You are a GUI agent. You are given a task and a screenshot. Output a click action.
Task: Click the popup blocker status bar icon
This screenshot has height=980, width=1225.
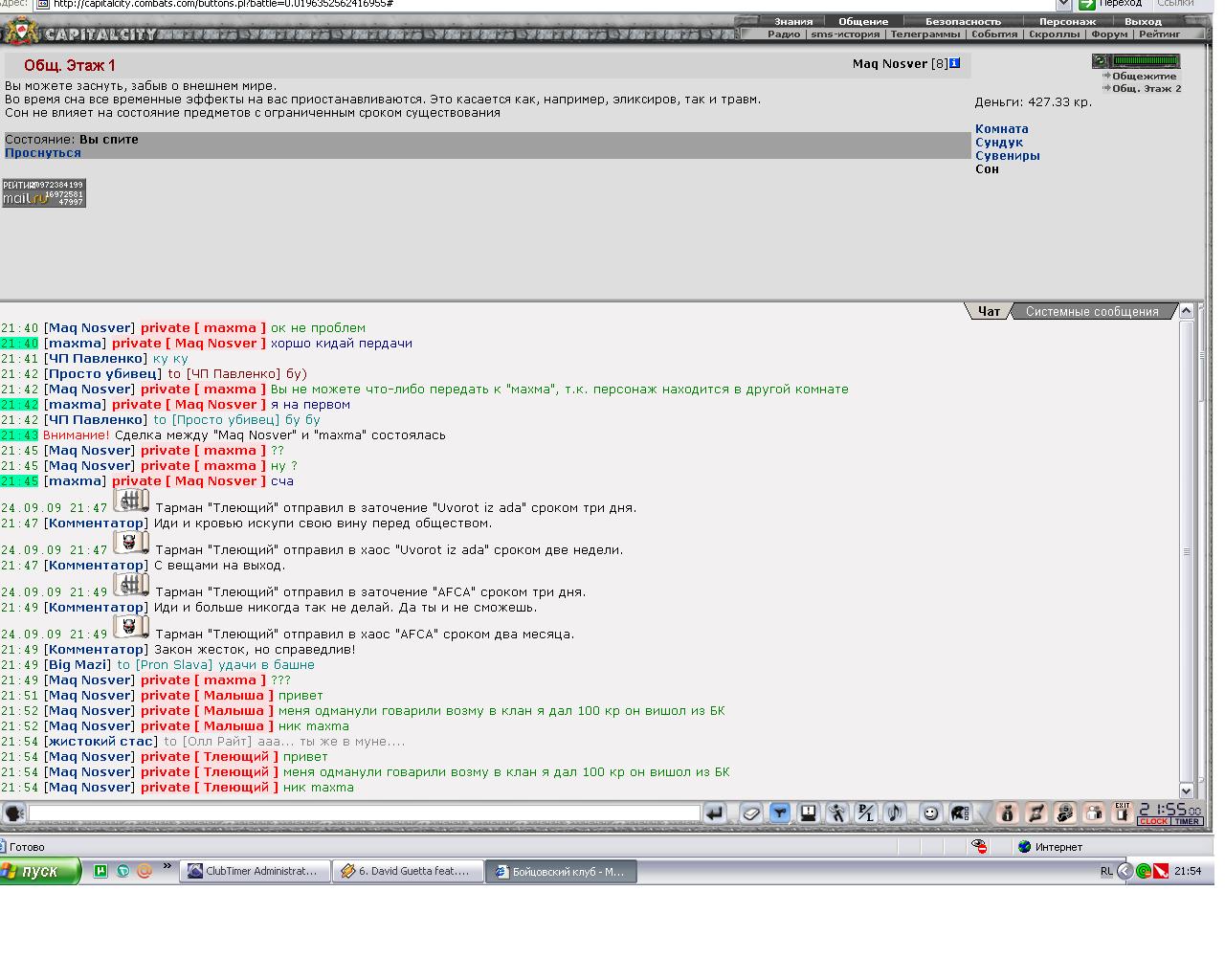click(x=979, y=846)
